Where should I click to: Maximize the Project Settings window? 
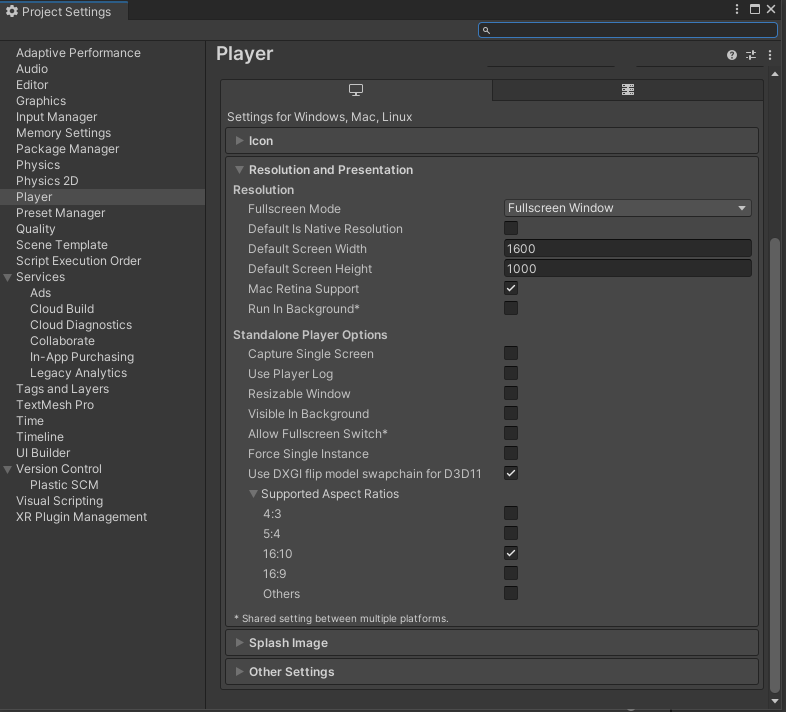click(755, 10)
